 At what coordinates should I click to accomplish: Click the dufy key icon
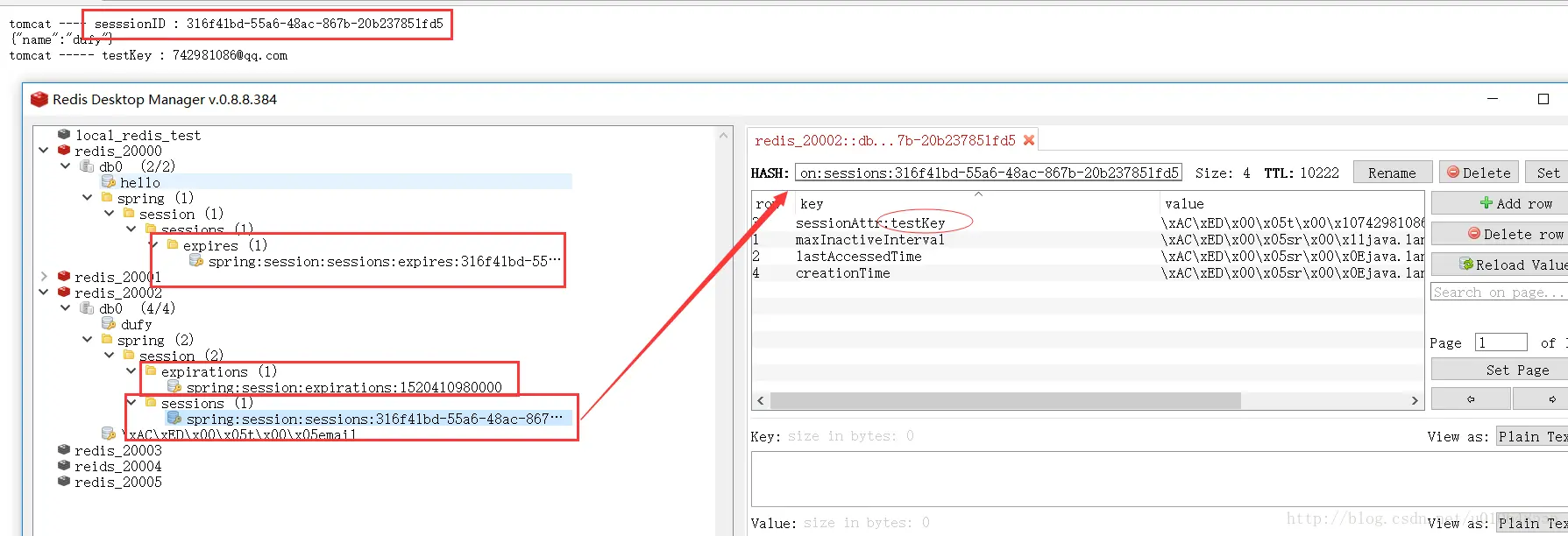109,324
